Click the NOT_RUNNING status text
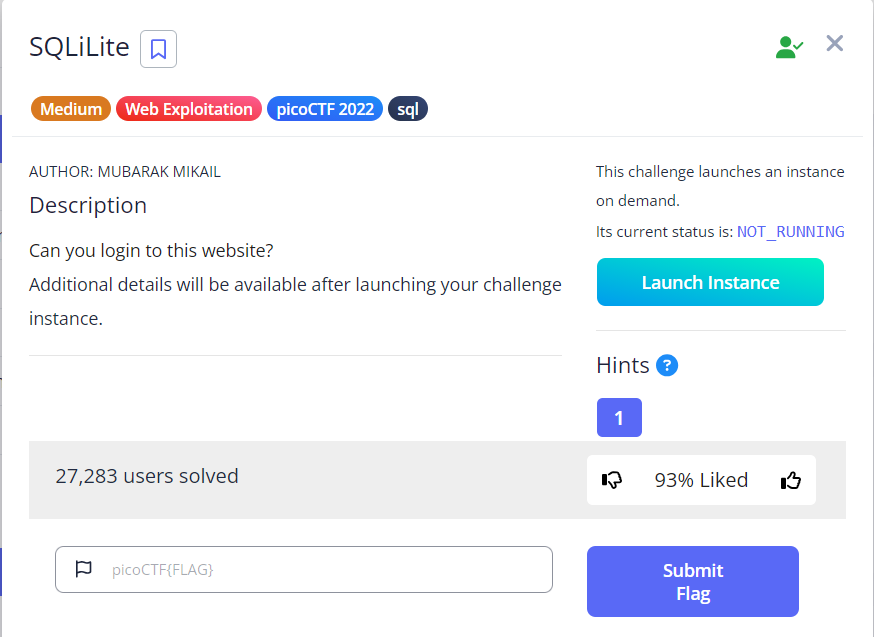 pos(789,231)
